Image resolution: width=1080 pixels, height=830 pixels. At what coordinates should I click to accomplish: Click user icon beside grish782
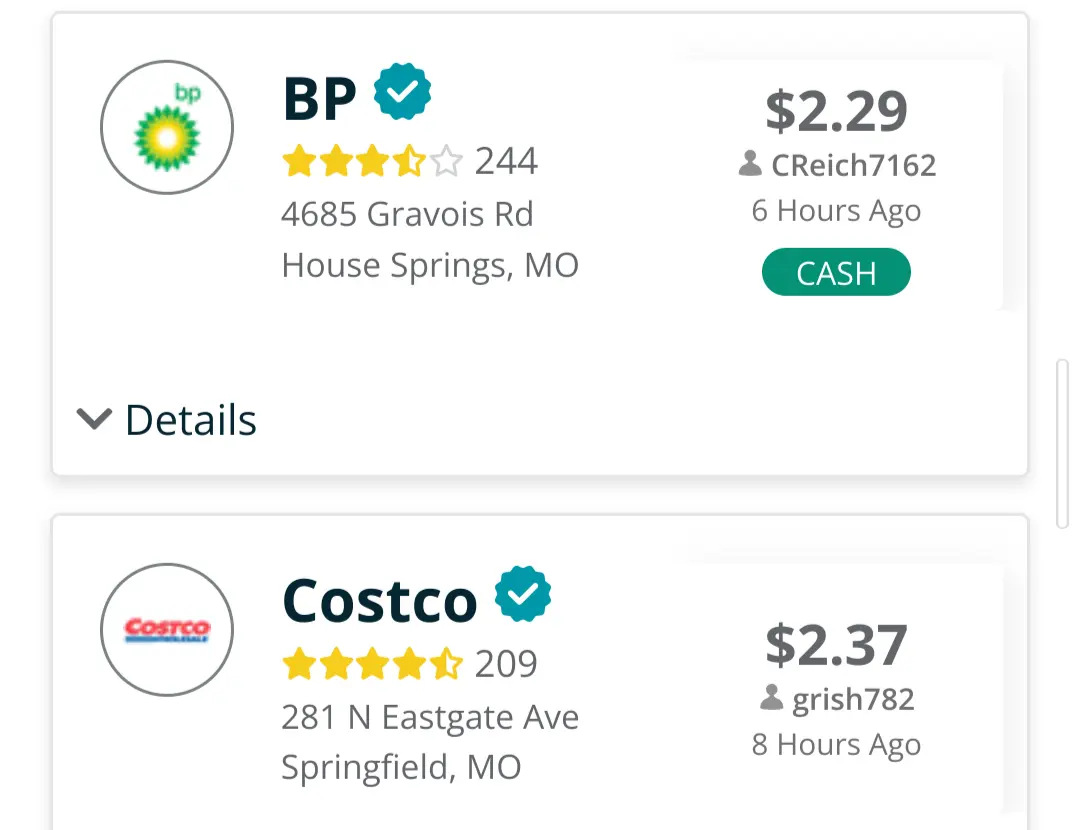click(771, 698)
